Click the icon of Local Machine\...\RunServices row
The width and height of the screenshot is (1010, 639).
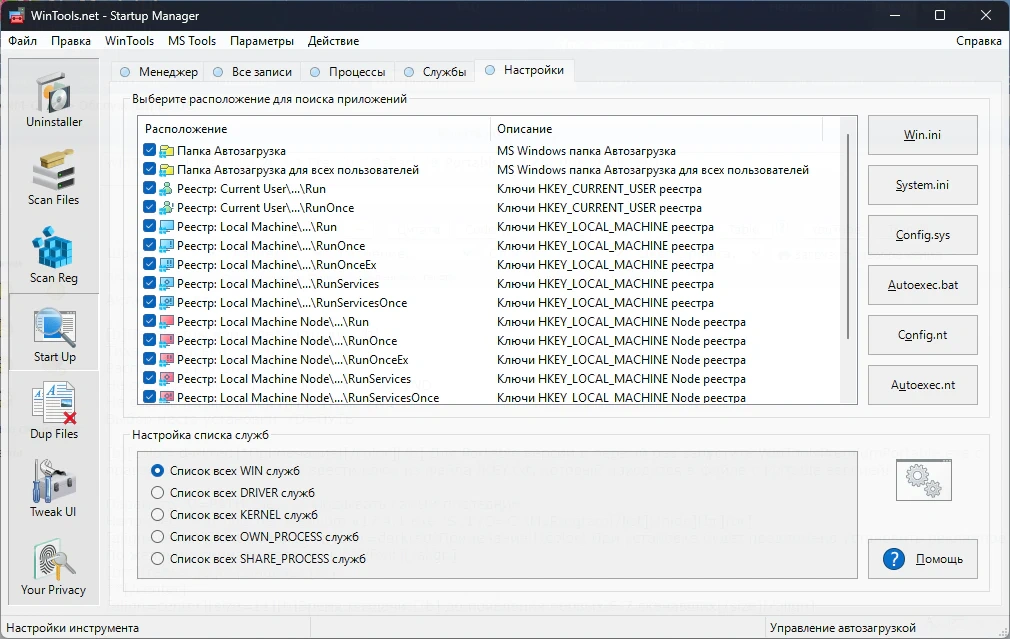167,283
